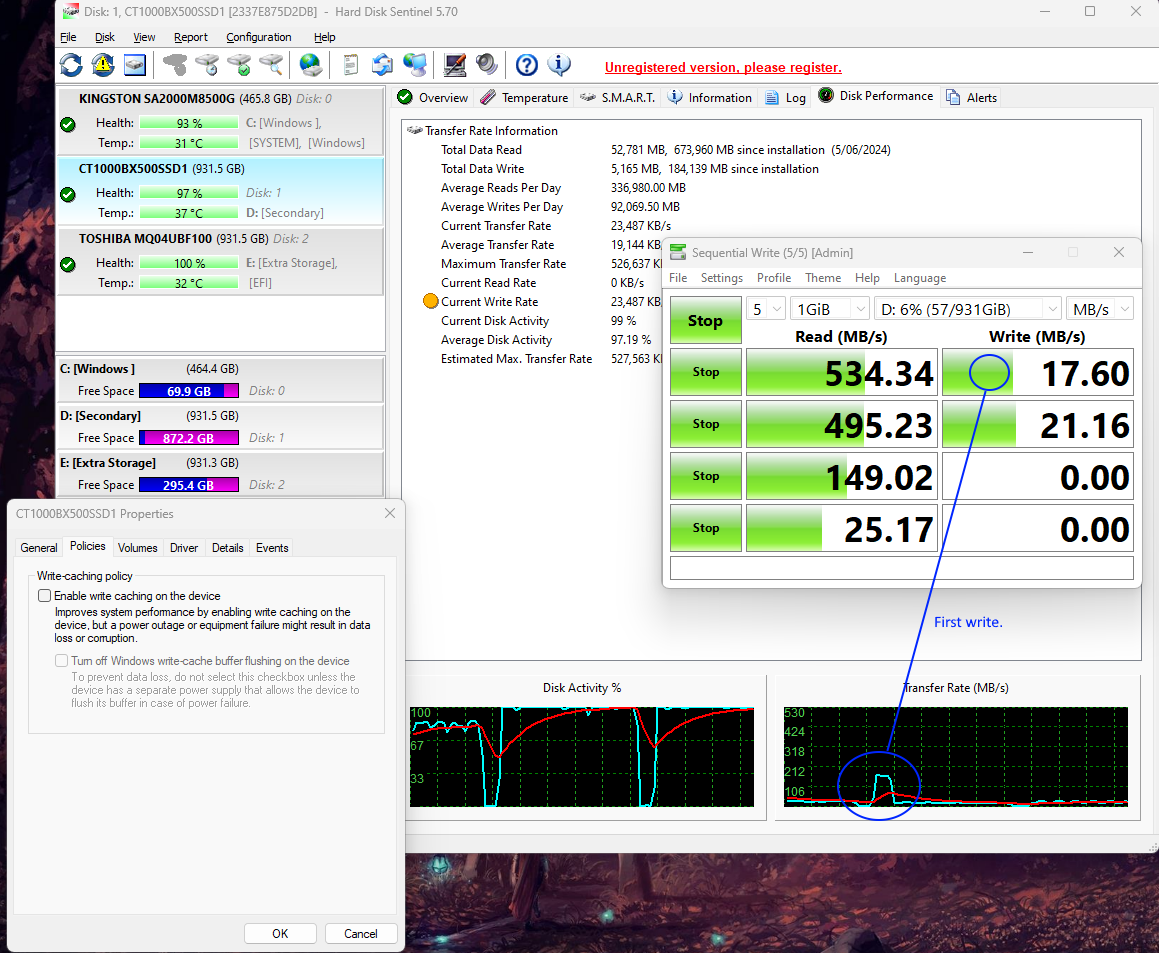Open the test size dropdown showing 1GiB
The height and width of the screenshot is (953, 1159).
coord(829,309)
